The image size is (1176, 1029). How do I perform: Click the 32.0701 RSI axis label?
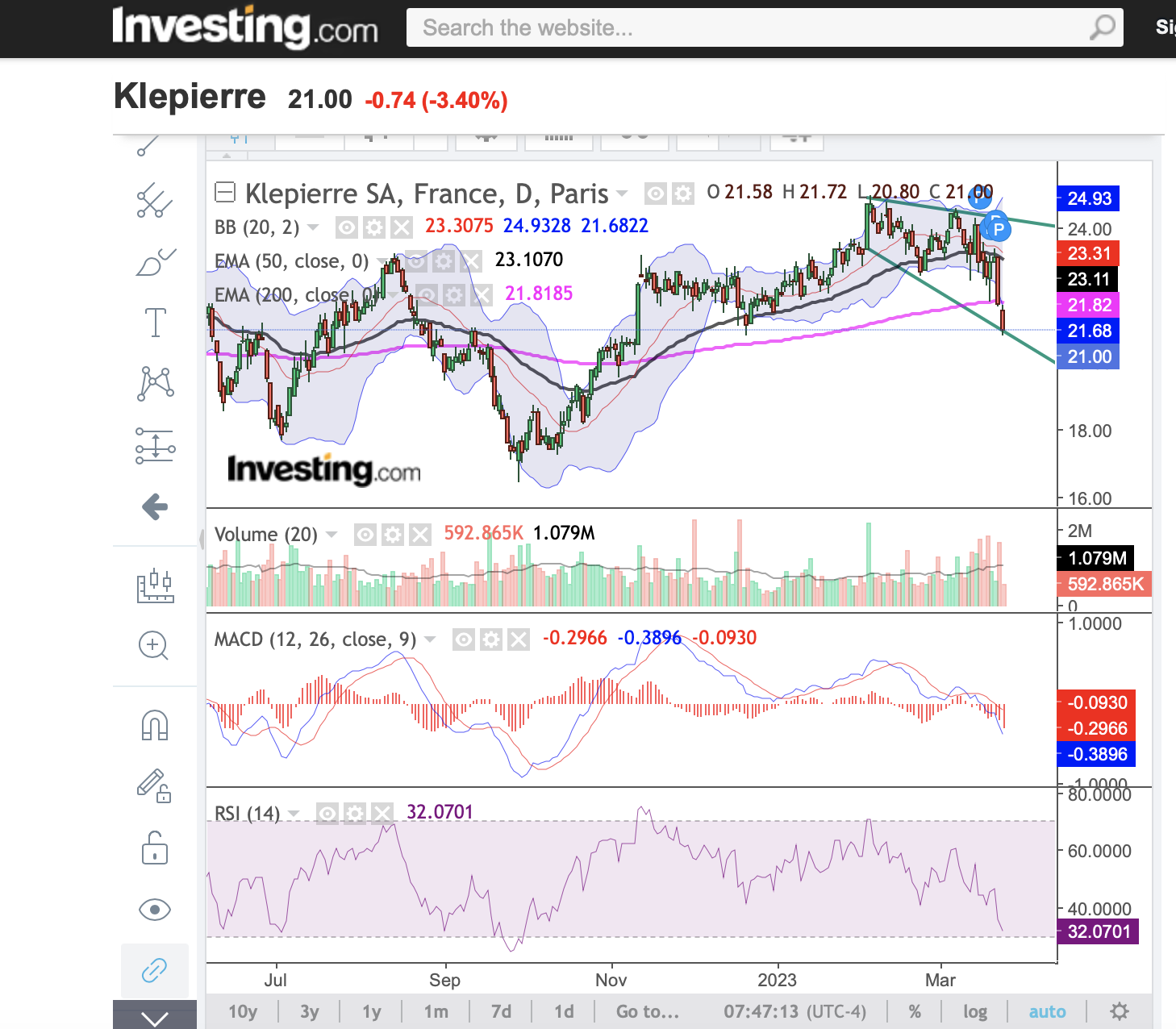pos(1098,931)
